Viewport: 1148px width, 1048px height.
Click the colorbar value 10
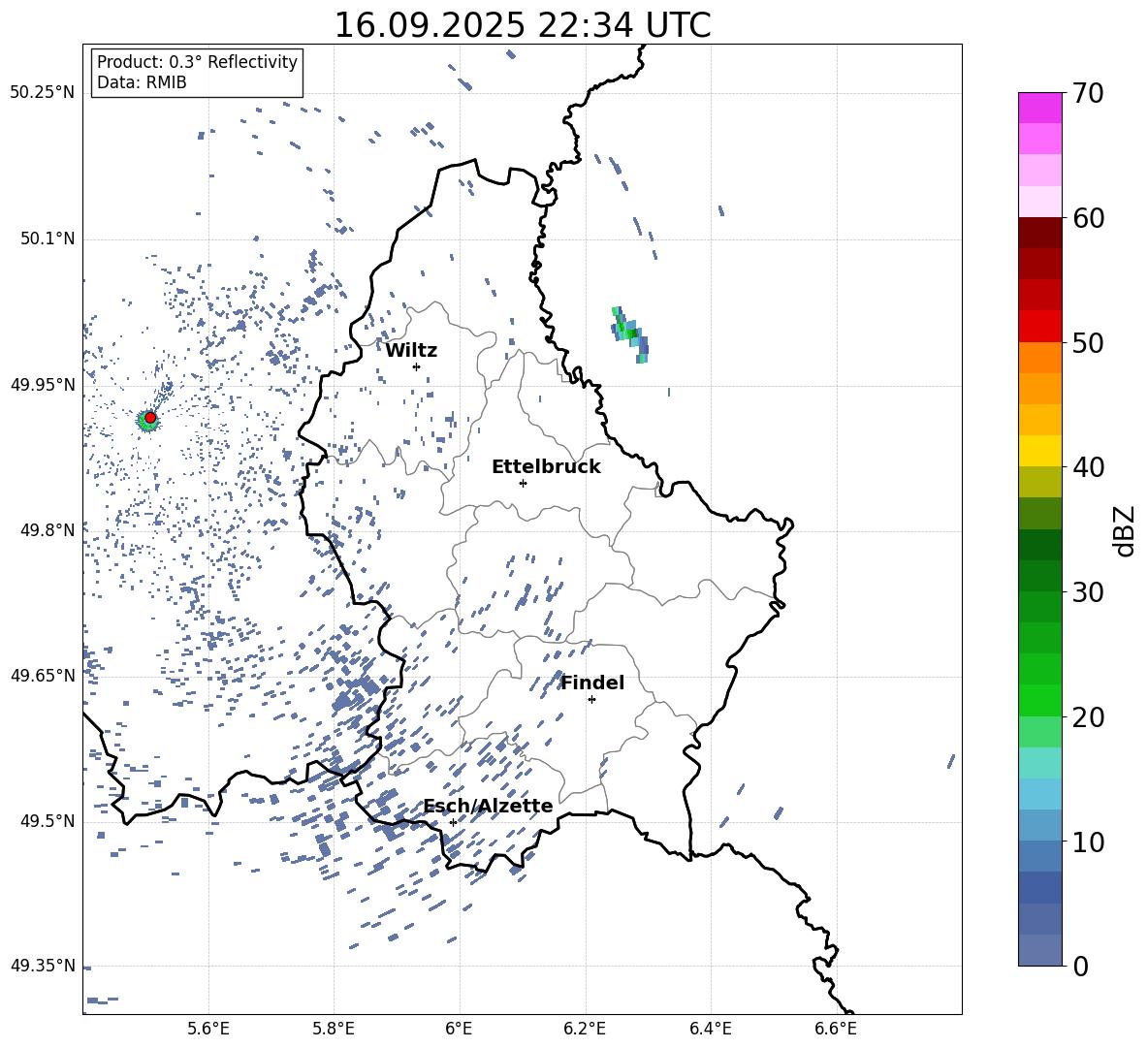pyautogui.click(x=1088, y=842)
